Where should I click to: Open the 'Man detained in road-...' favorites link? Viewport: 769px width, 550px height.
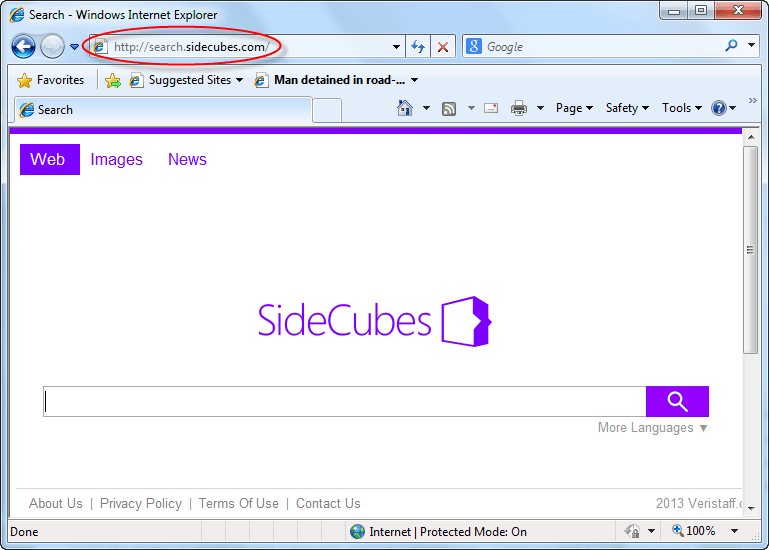(x=331, y=80)
